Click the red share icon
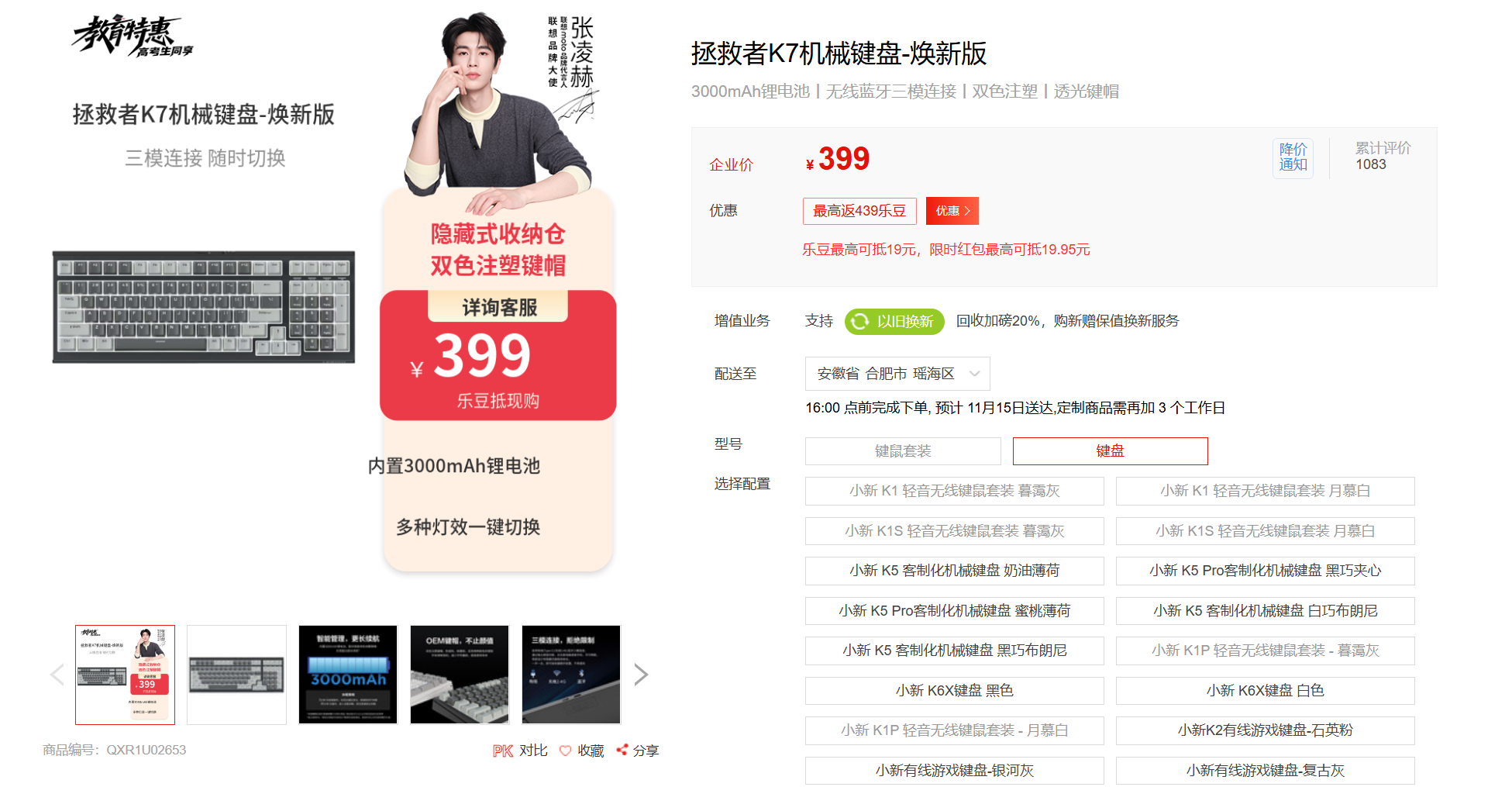 (x=622, y=750)
